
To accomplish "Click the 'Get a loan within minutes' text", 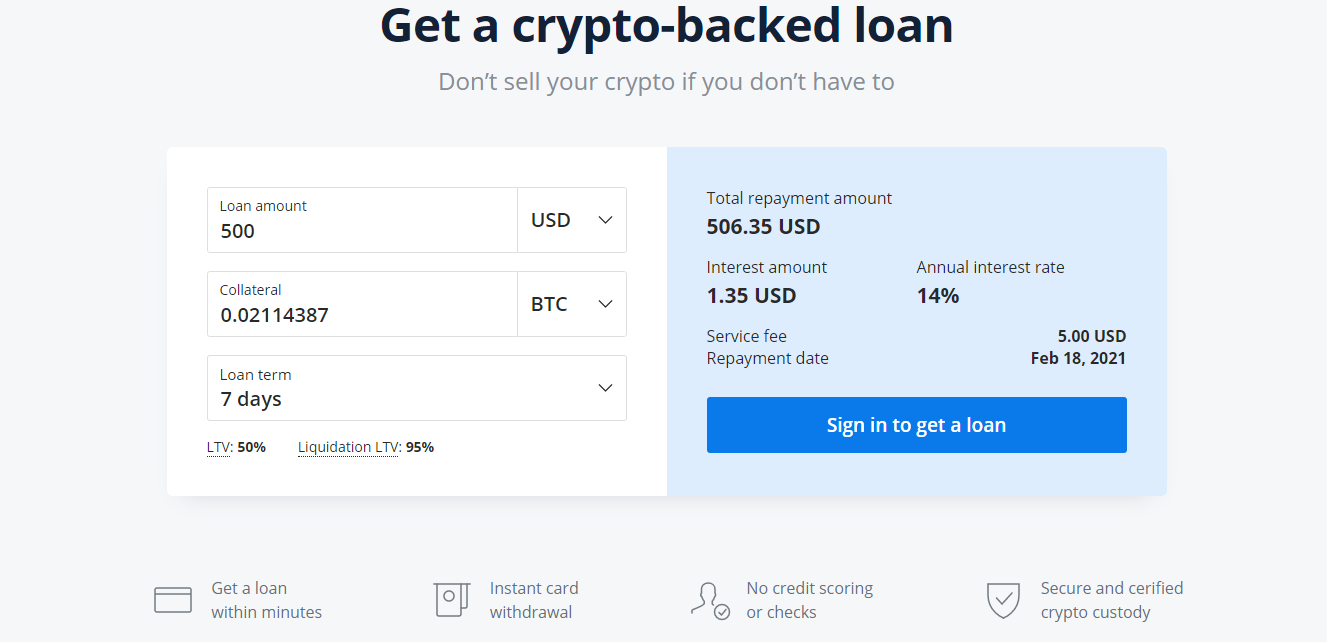I will pyautogui.click(x=266, y=600).
